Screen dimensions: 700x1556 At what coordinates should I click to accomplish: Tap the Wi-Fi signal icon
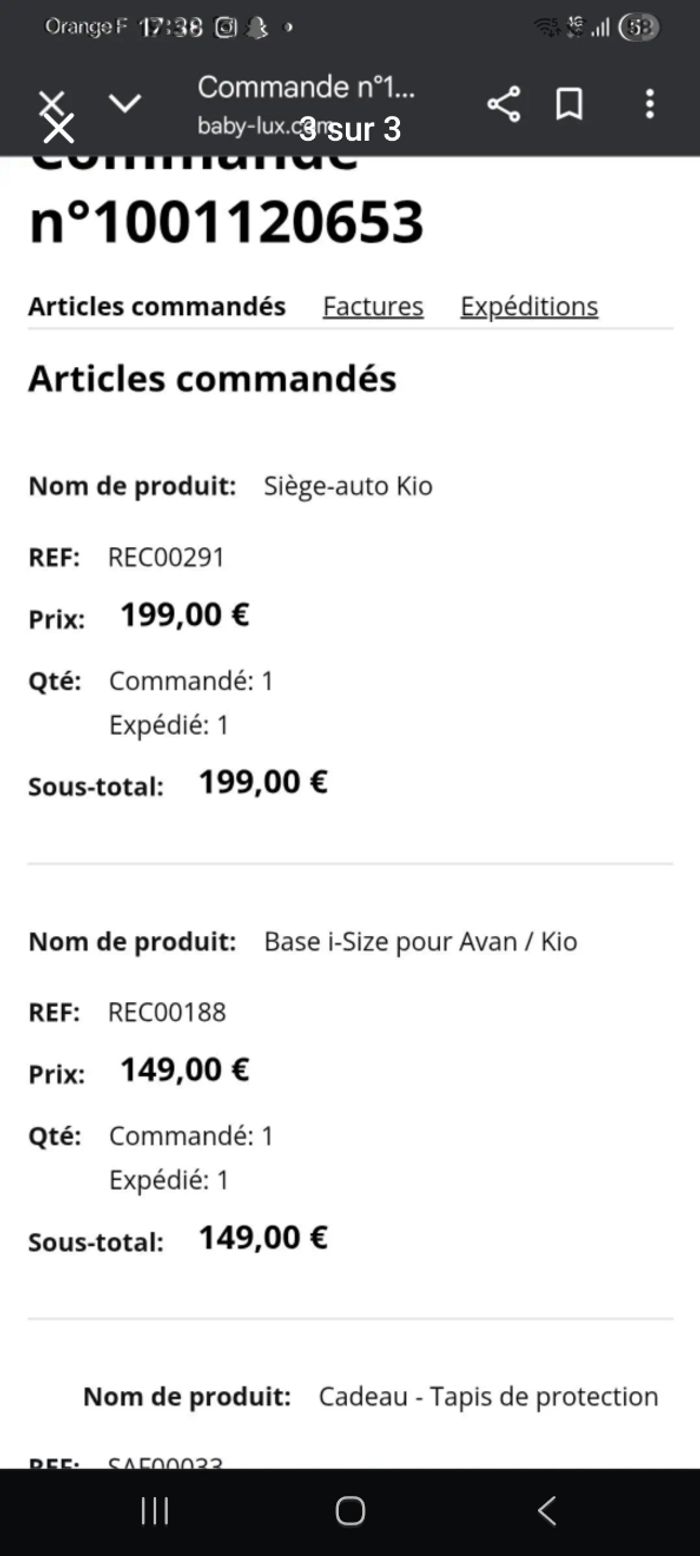548,28
